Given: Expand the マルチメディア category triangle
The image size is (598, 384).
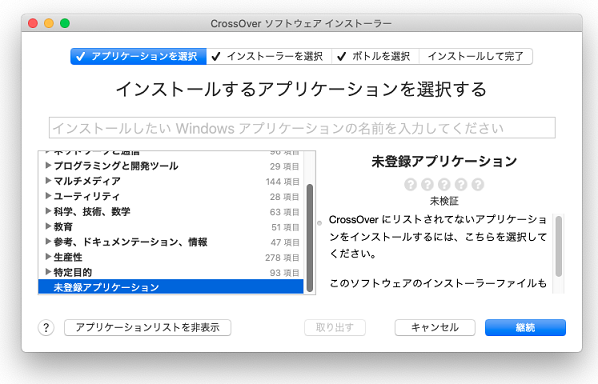Looking at the screenshot, I should [48, 181].
